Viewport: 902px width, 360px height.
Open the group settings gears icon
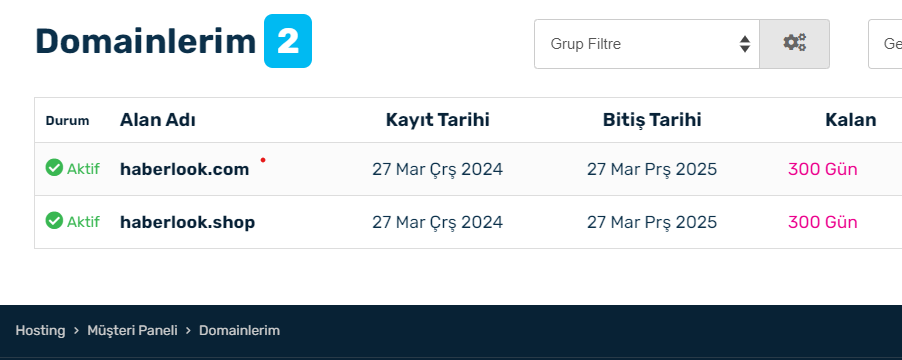tap(794, 44)
